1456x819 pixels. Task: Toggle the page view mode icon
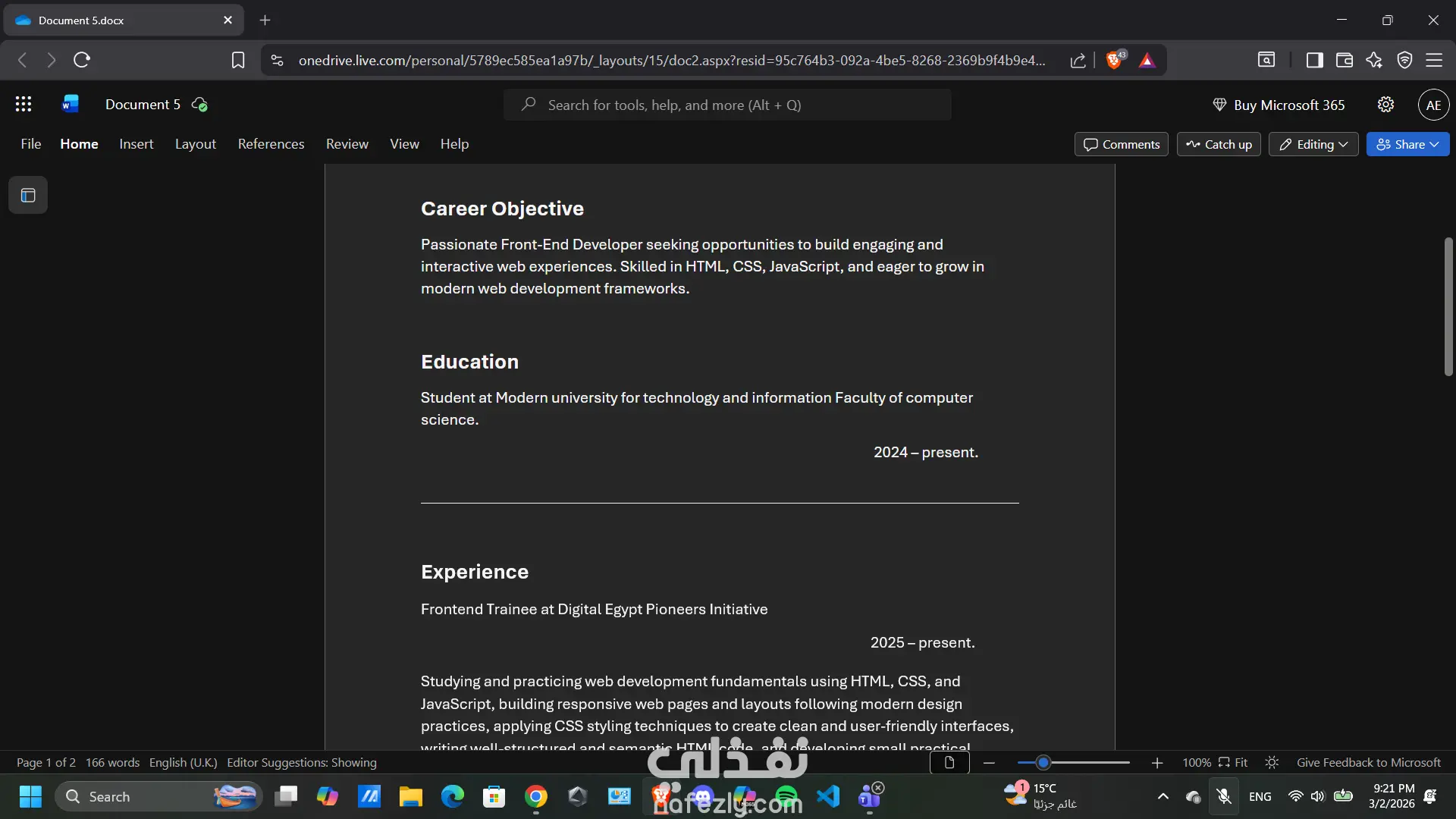click(949, 763)
